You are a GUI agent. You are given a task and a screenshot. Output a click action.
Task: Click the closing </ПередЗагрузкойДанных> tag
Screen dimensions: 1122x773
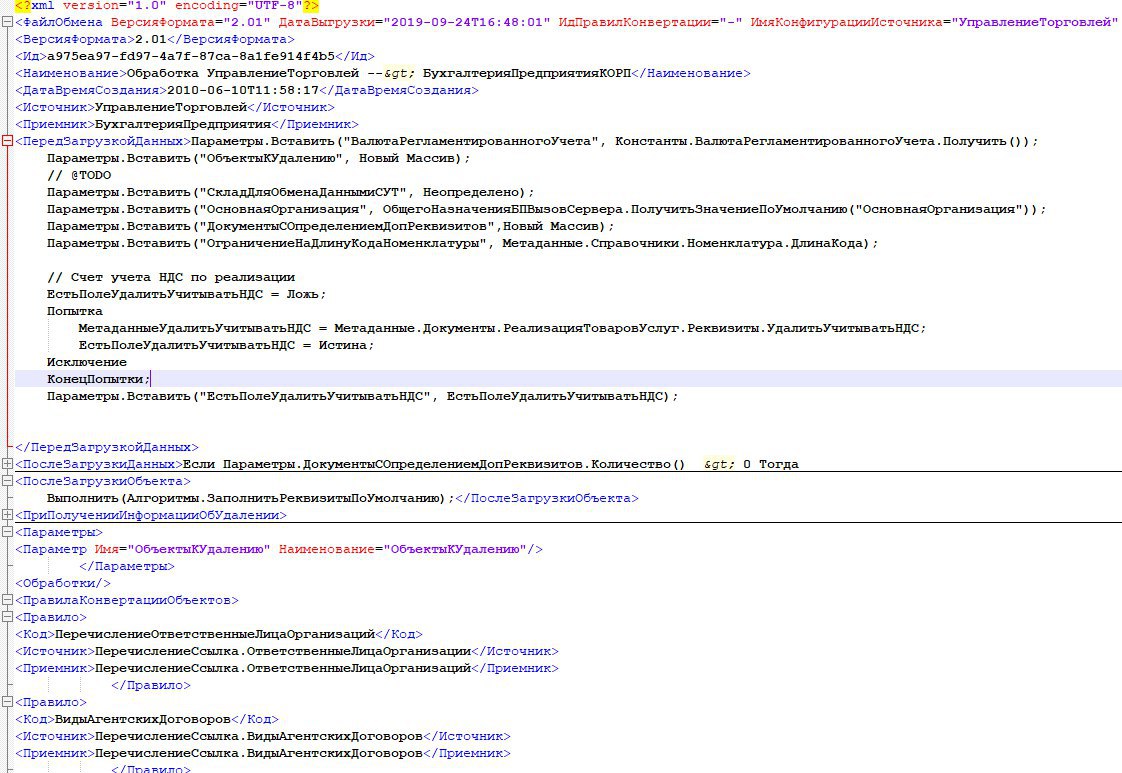[107, 447]
